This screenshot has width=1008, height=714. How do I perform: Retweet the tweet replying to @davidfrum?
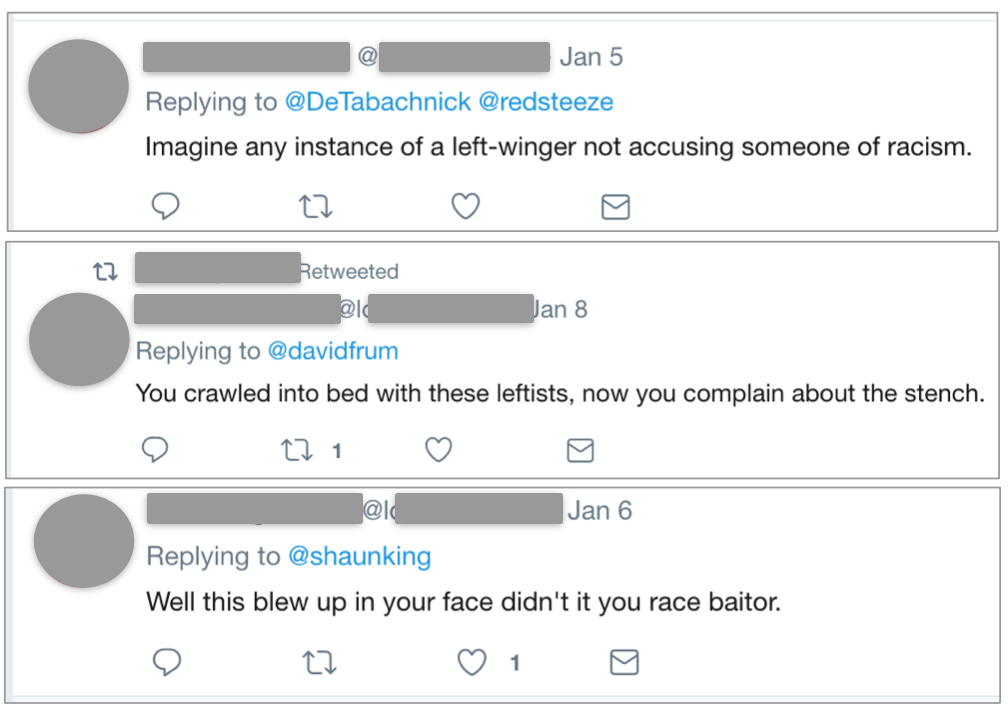click(297, 450)
